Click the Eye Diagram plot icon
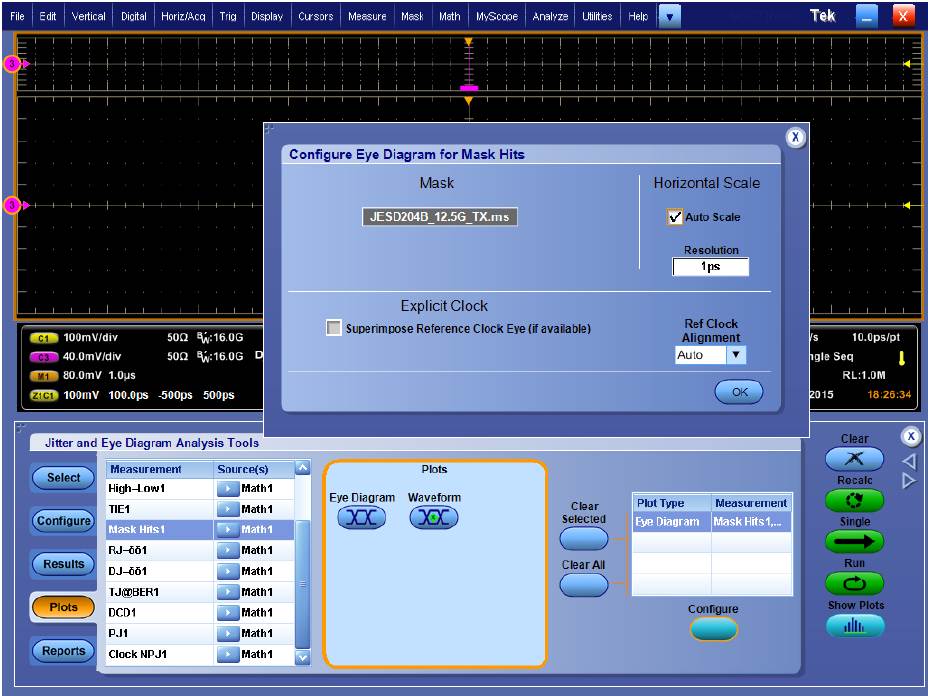Screen dimensions: 928x696 (361, 517)
